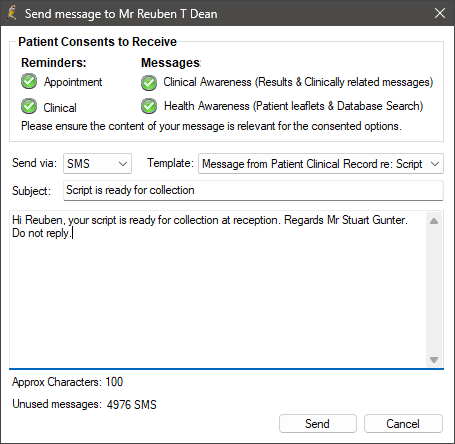Screen dimensions: 455x444
Task: Click the Health Awareness green check icon
Action: (x=149, y=106)
